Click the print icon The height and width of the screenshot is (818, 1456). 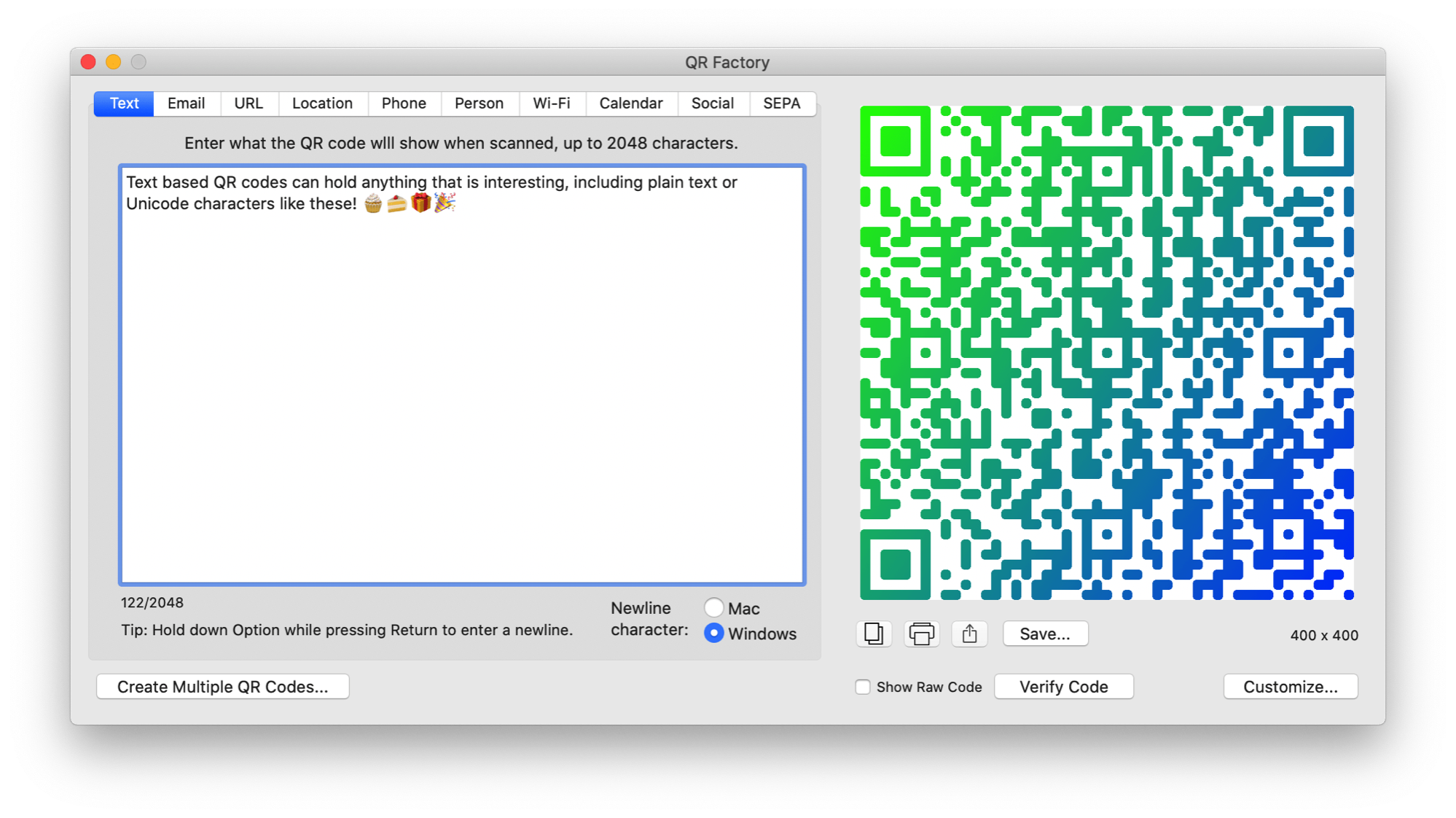921,633
